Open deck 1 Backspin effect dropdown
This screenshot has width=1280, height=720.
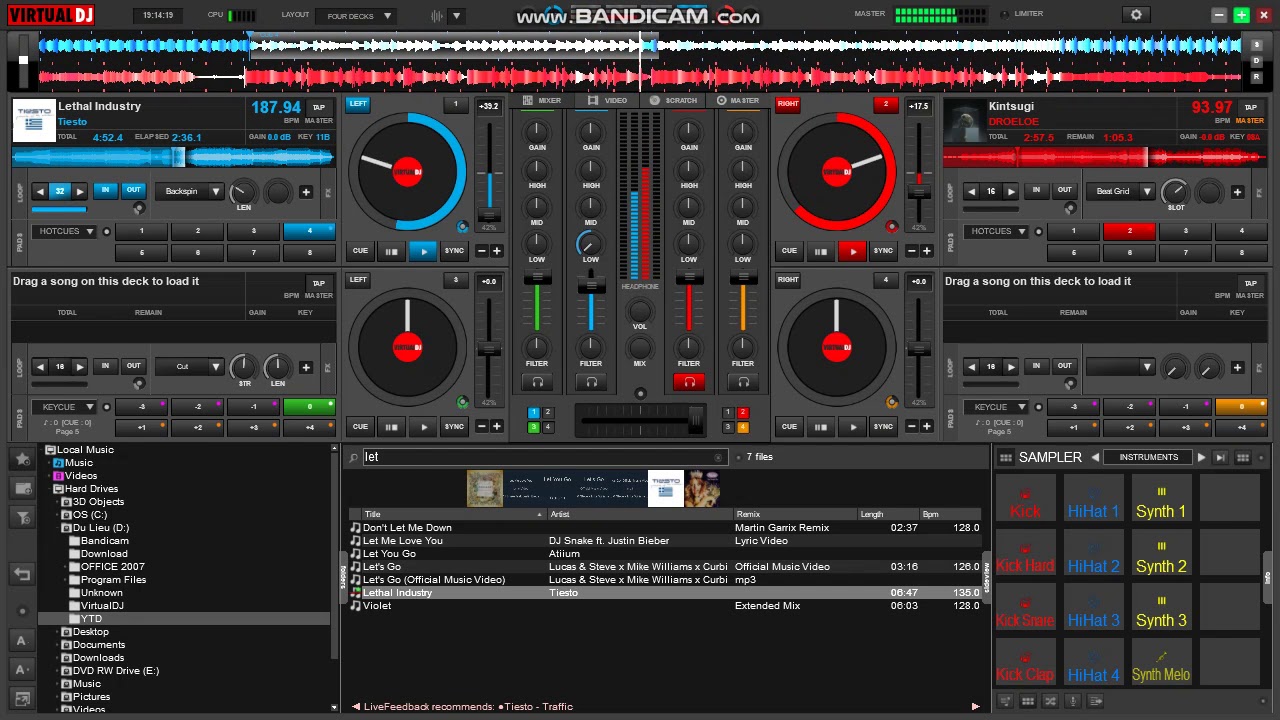(189, 191)
